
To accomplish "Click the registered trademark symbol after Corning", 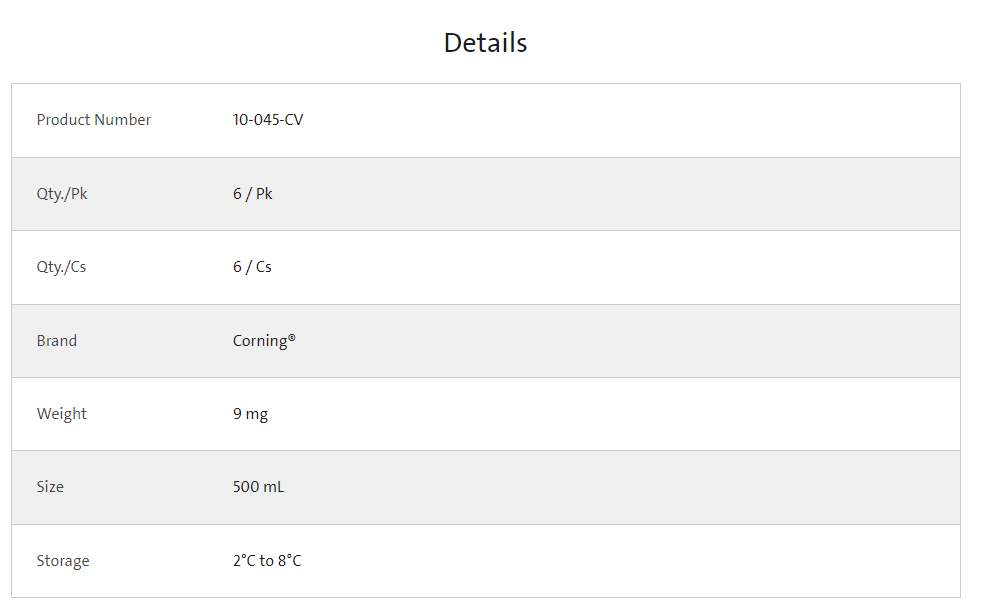I will click(292, 338).
